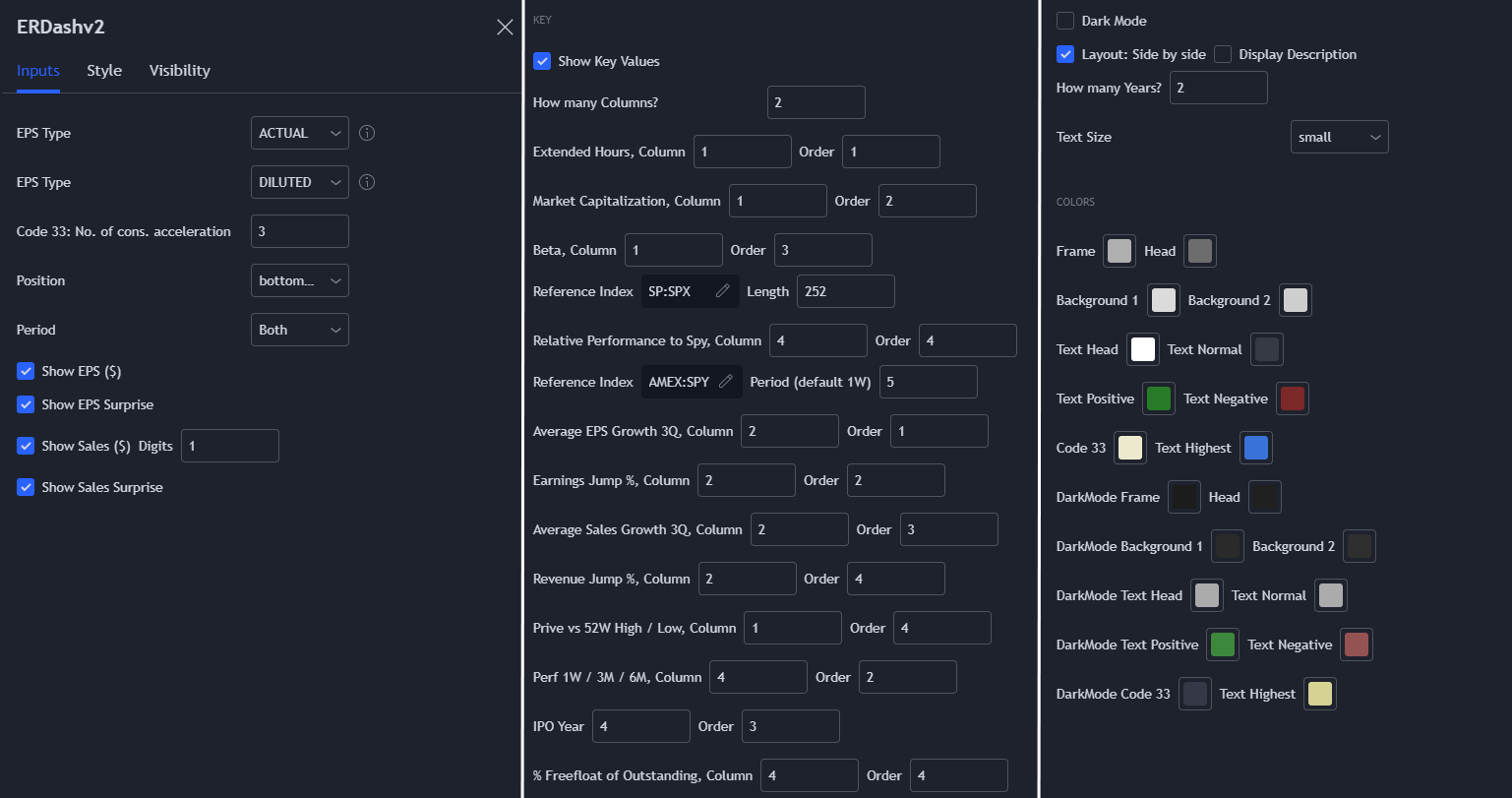Focus the Revenue Jump % Column field
This screenshot has width=1512, height=798.
[748, 579]
